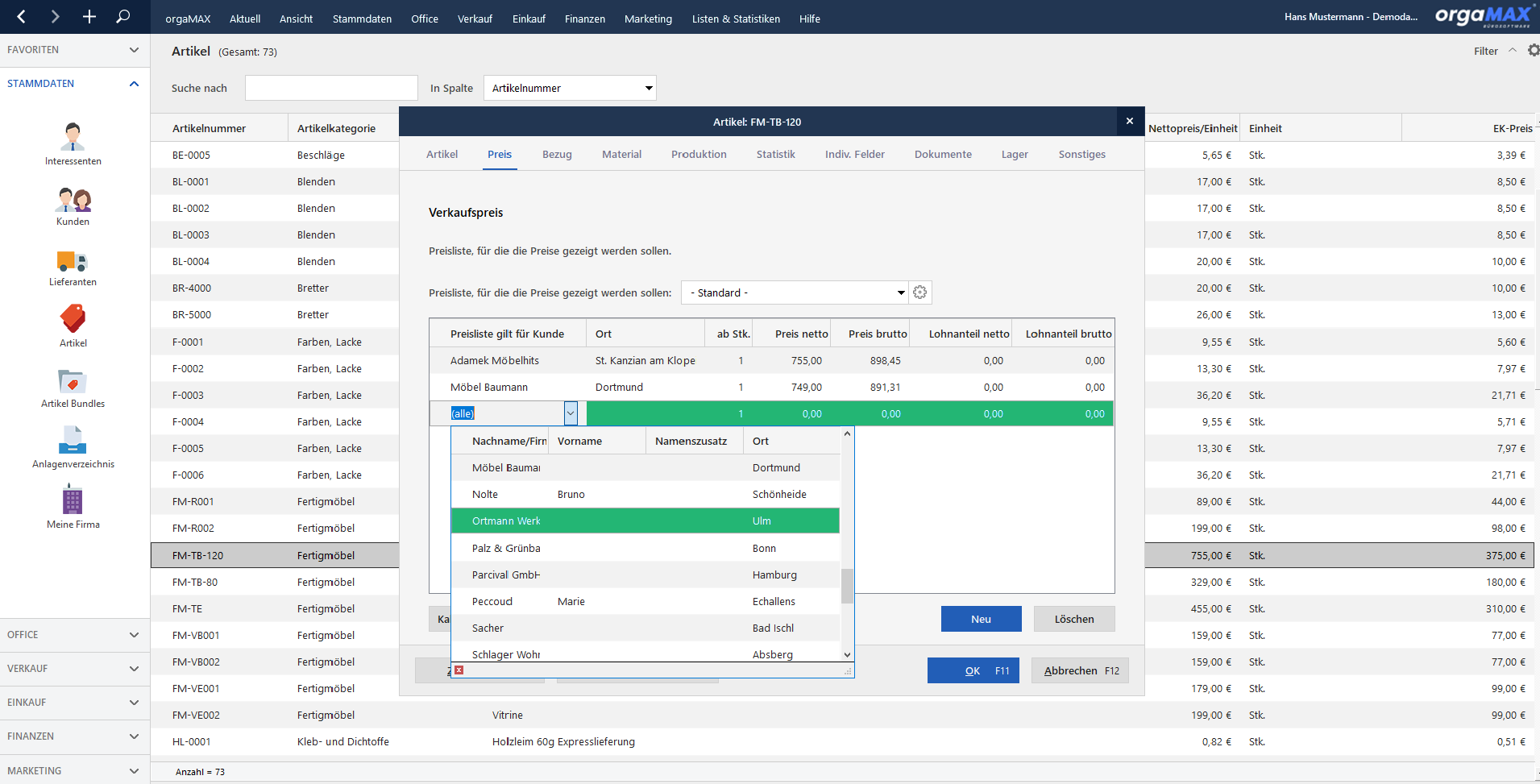The width and height of the screenshot is (1540, 784).
Task: Switch to the Sonstiges tab
Action: (x=1081, y=154)
